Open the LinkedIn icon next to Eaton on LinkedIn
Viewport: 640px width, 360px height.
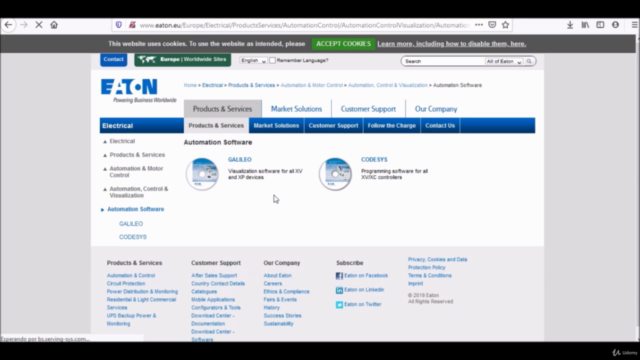339,290
